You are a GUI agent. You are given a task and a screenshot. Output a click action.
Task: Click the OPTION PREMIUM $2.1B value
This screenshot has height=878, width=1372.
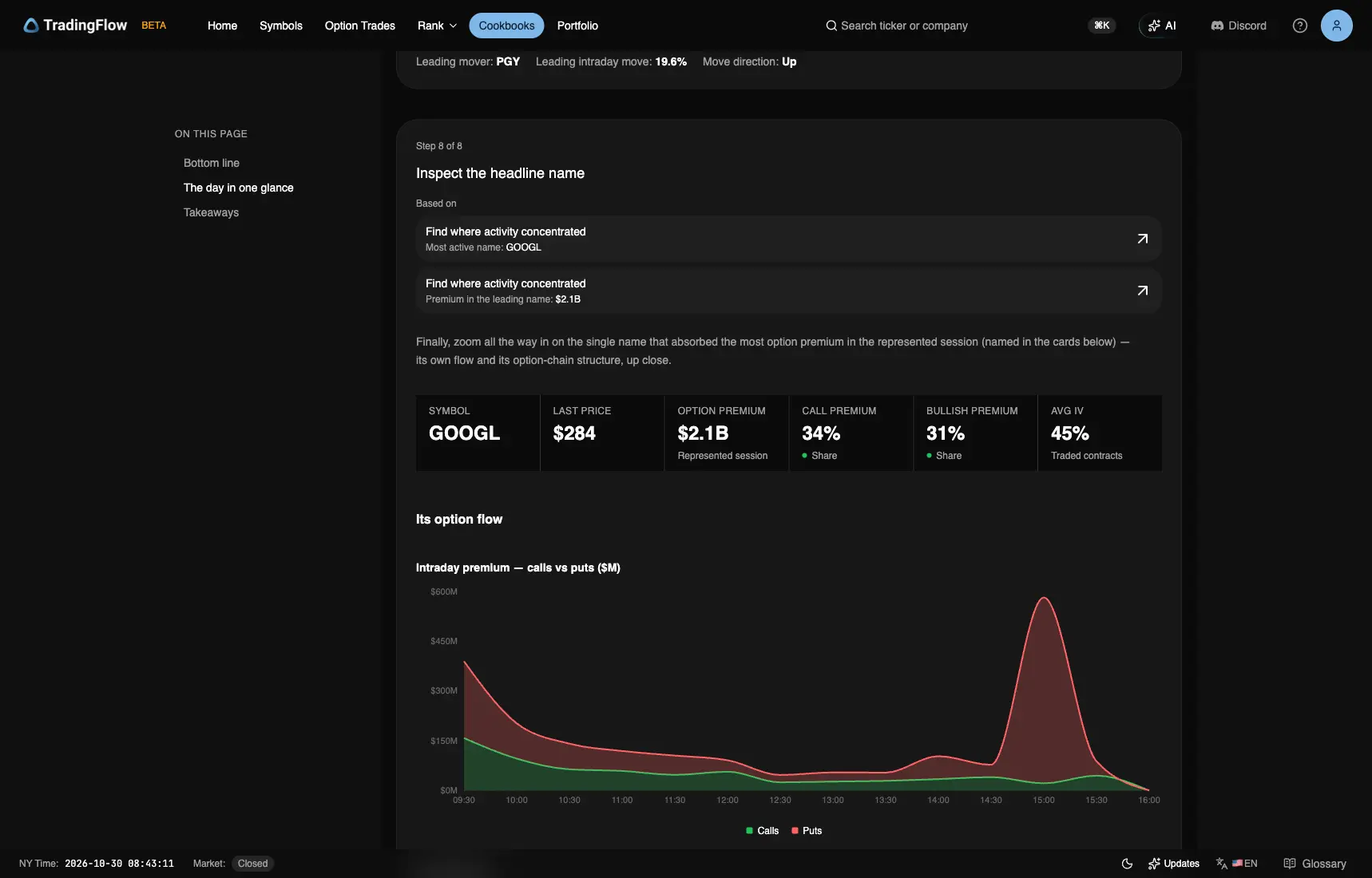[x=703, y=433]
